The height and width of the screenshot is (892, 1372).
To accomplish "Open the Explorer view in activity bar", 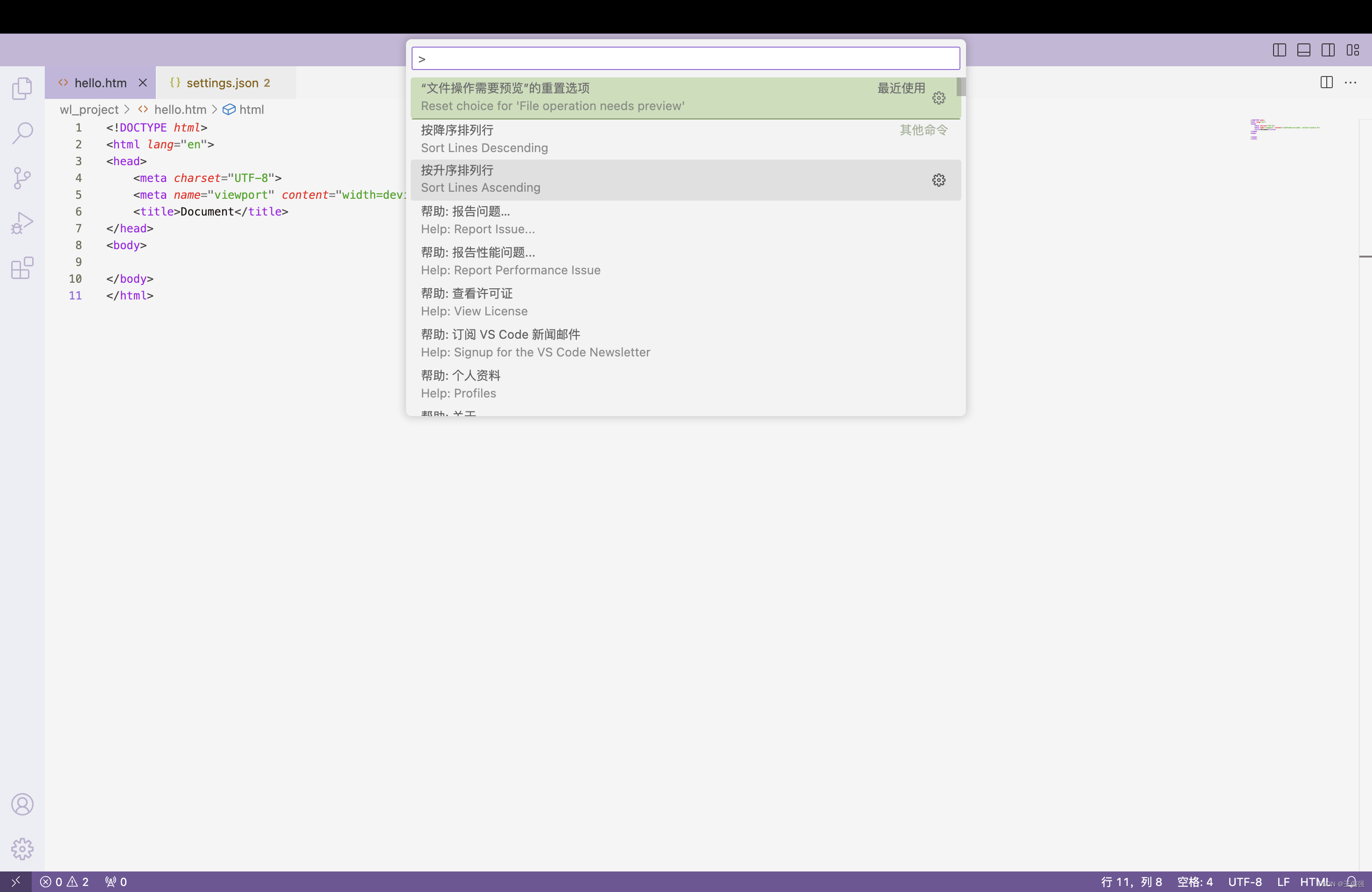I will 22,88.
